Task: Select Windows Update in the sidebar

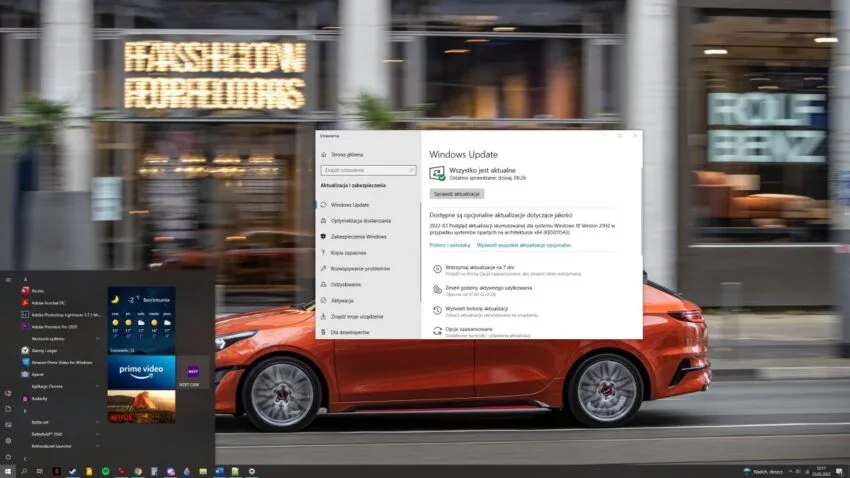Action: coord(350,205)
